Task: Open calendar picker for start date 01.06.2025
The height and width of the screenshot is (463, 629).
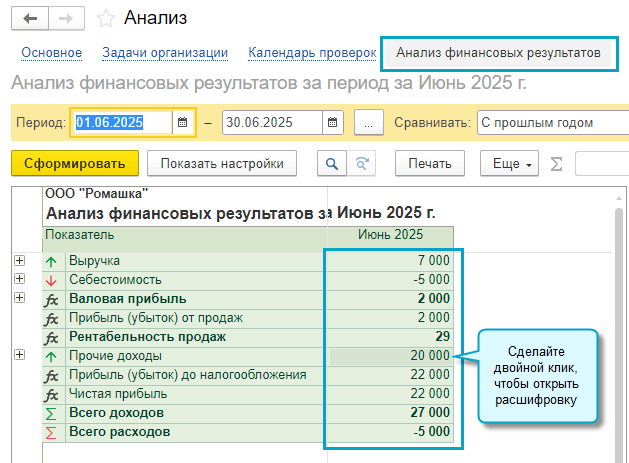Action: [182, 123]
